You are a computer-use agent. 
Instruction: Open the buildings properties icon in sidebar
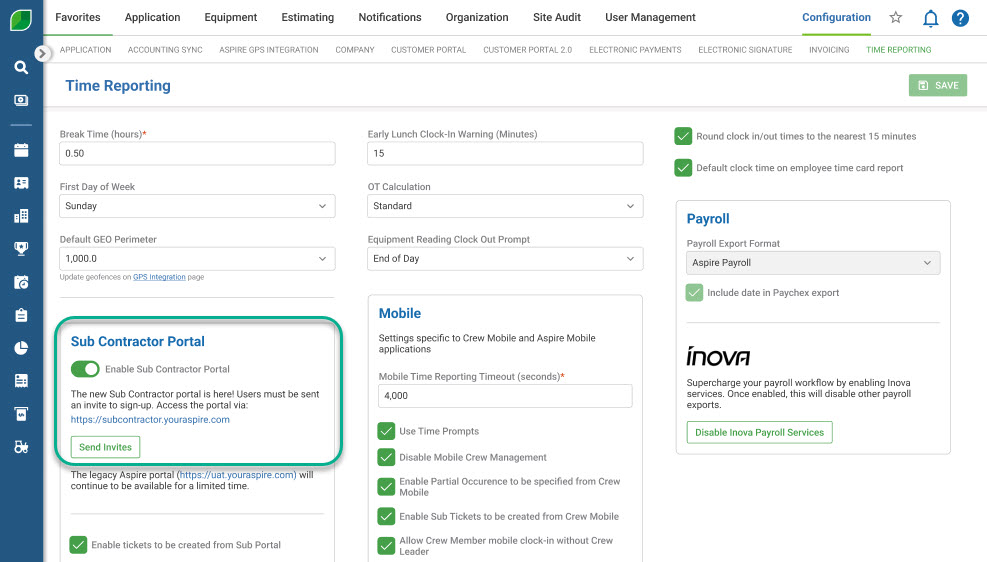pos(21,216)
